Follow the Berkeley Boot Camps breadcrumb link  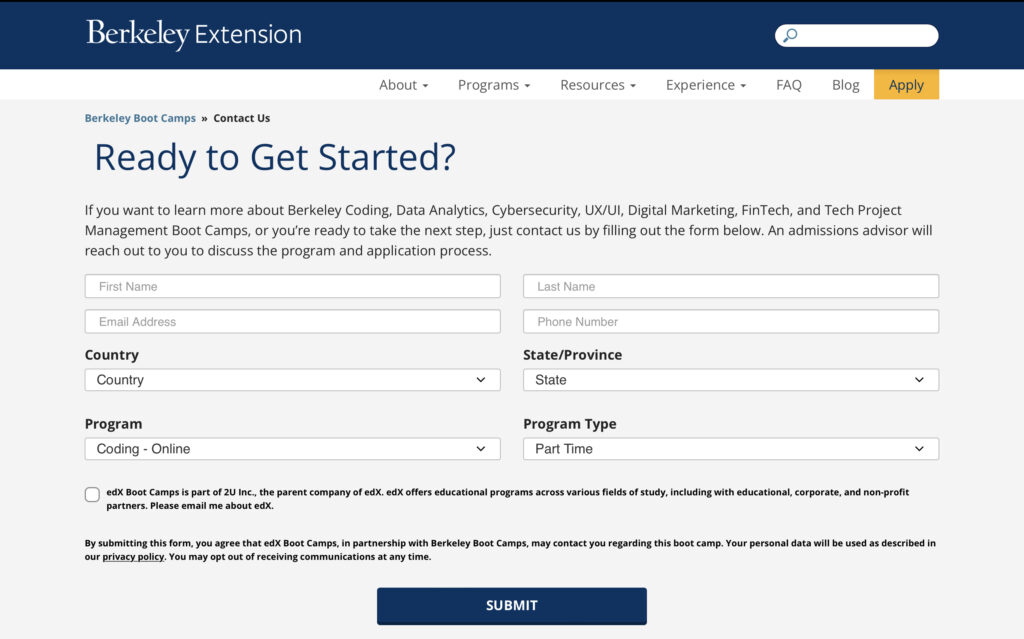[x=140, y=118]
